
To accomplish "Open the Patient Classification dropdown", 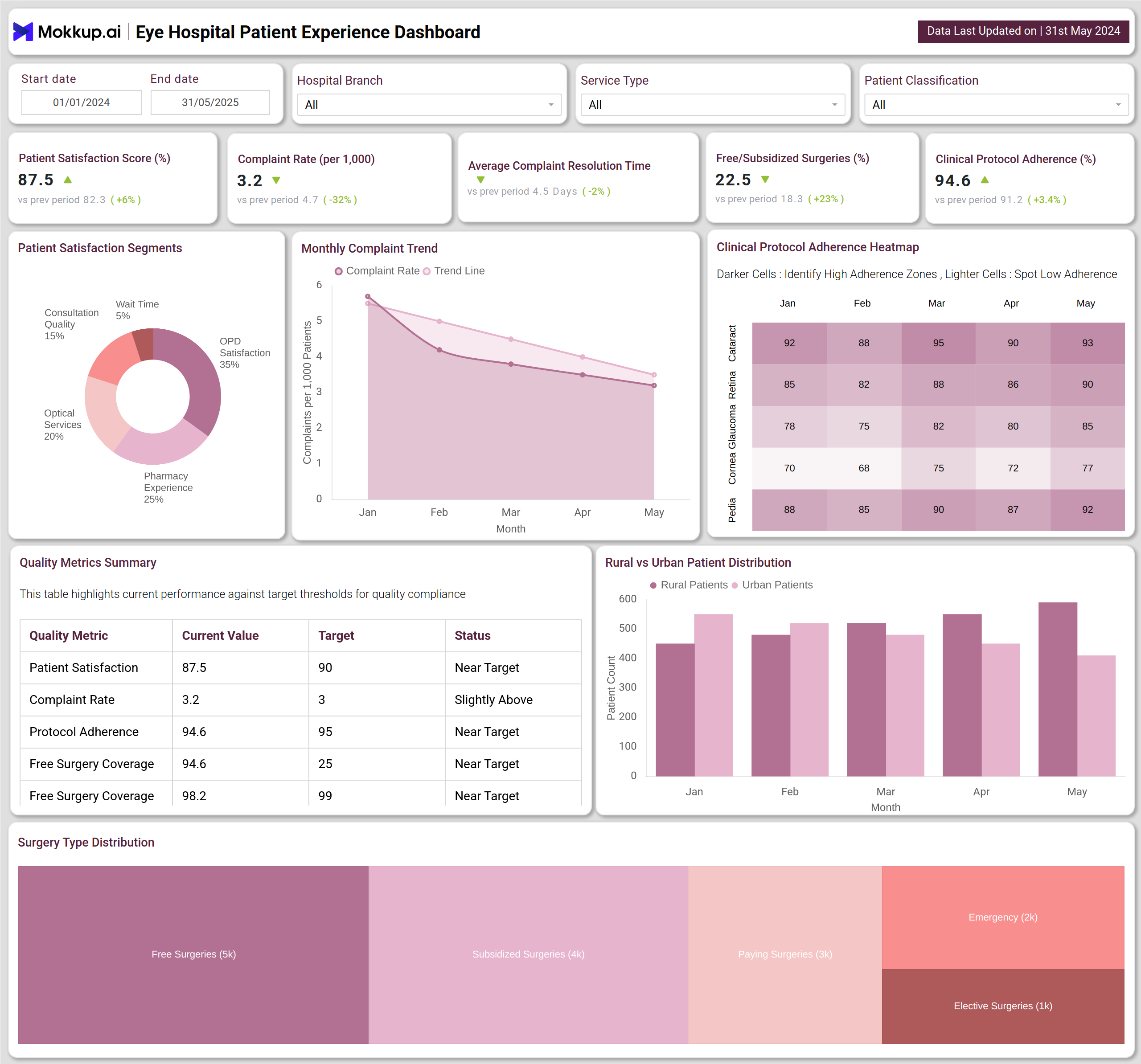I will [996, 104].
